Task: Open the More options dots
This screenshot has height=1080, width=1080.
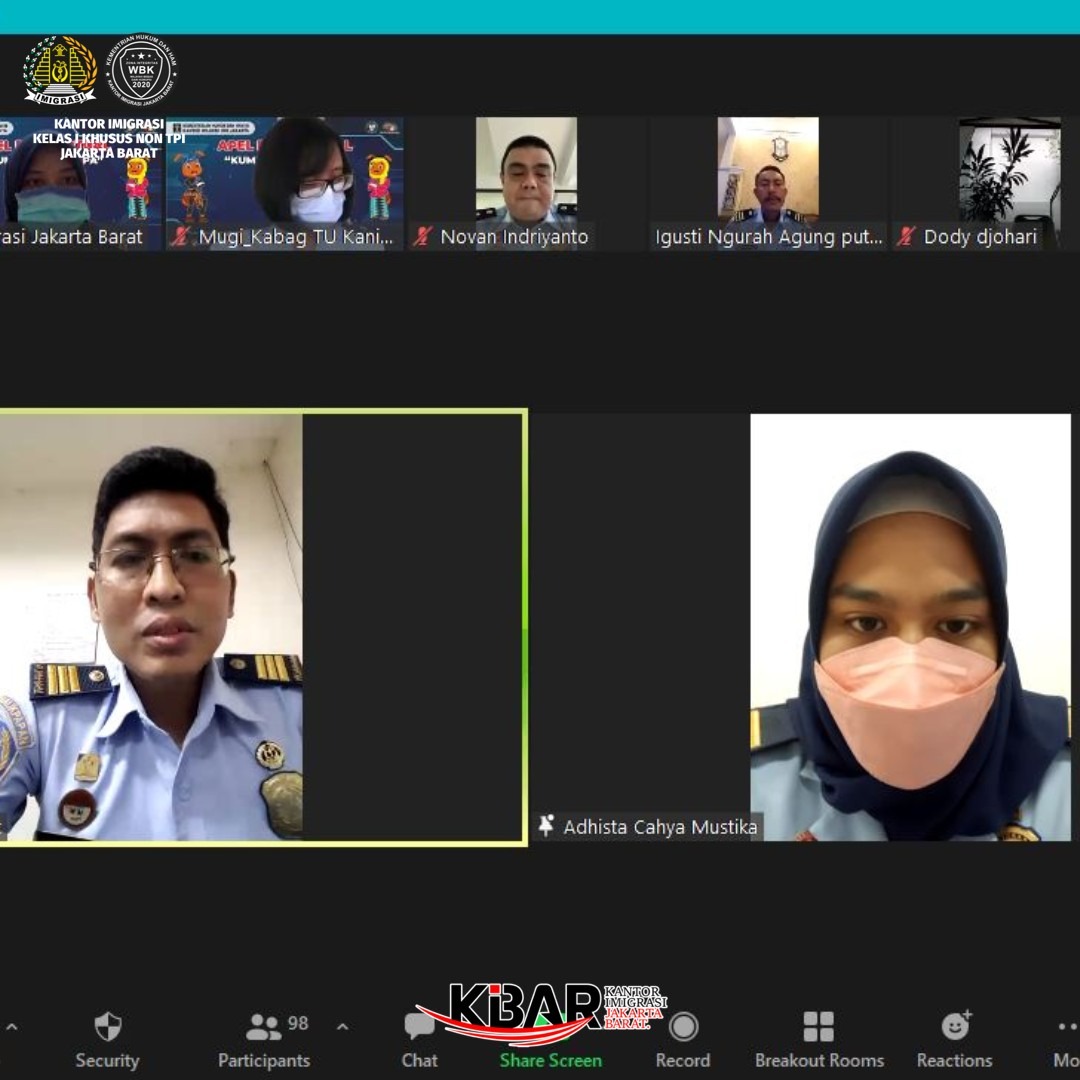Action: (1068, 1026)
